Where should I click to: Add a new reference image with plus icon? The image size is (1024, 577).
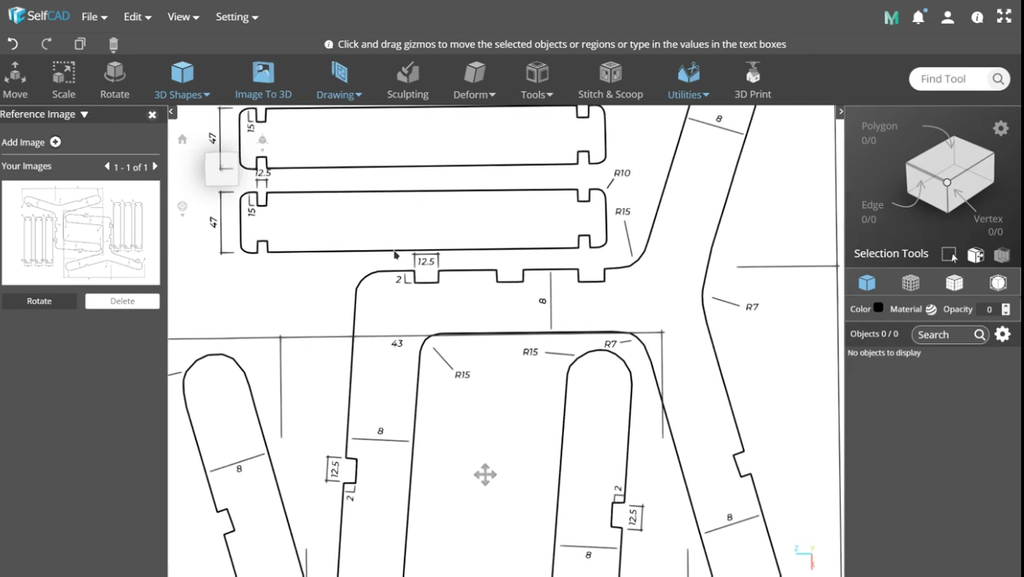[x=55, y=142]
